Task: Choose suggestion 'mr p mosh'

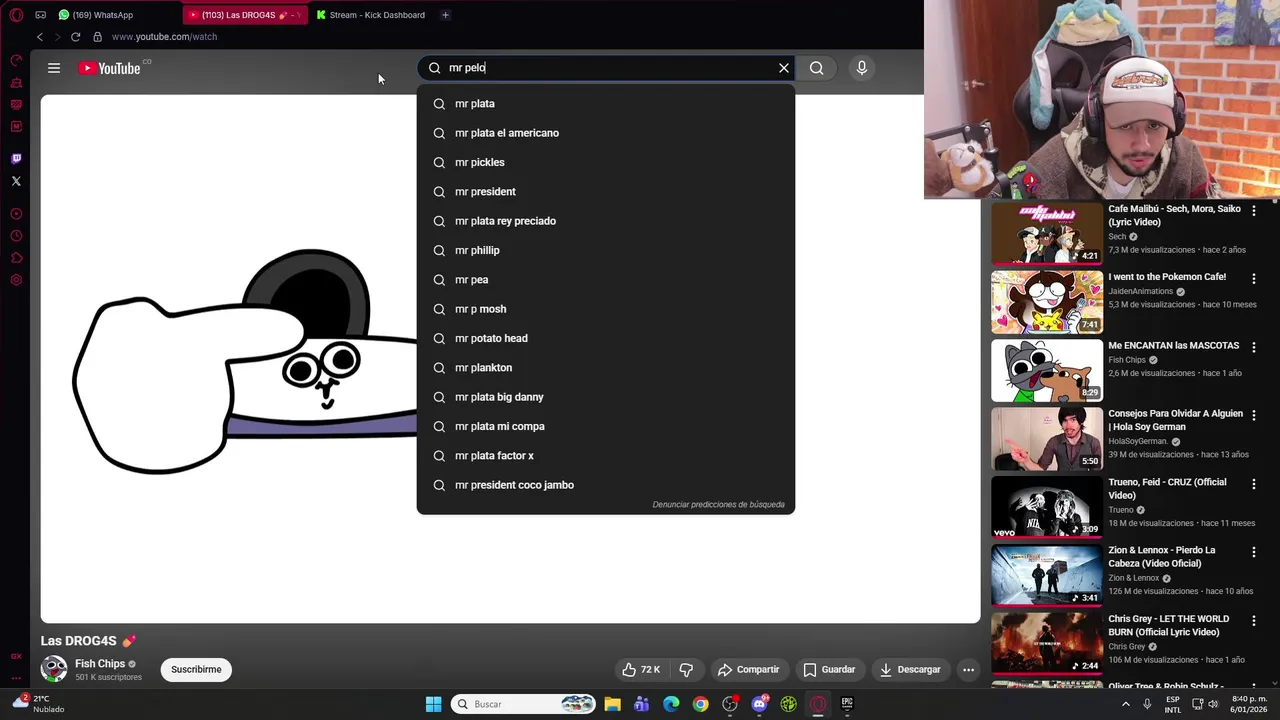Action: coord(606,309)
